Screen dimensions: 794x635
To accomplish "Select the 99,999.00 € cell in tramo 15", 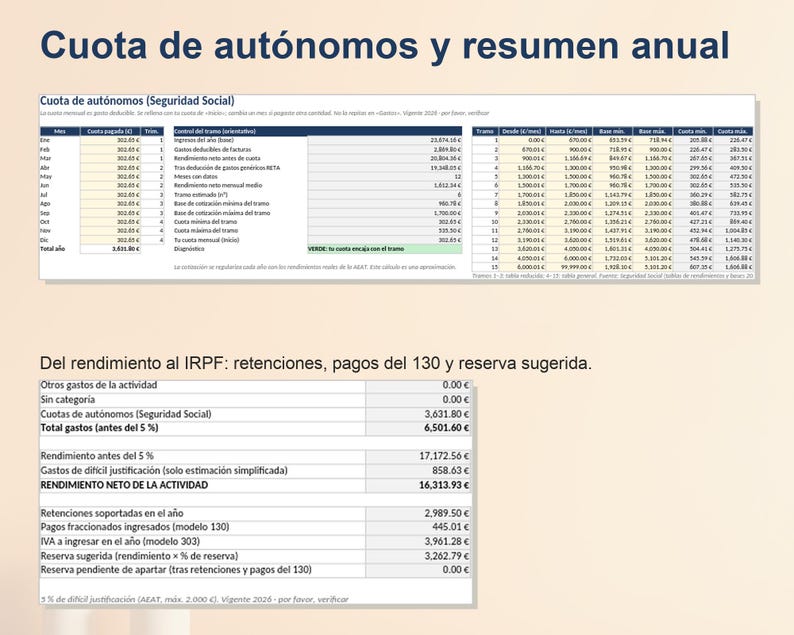I will tap(569, 267).
